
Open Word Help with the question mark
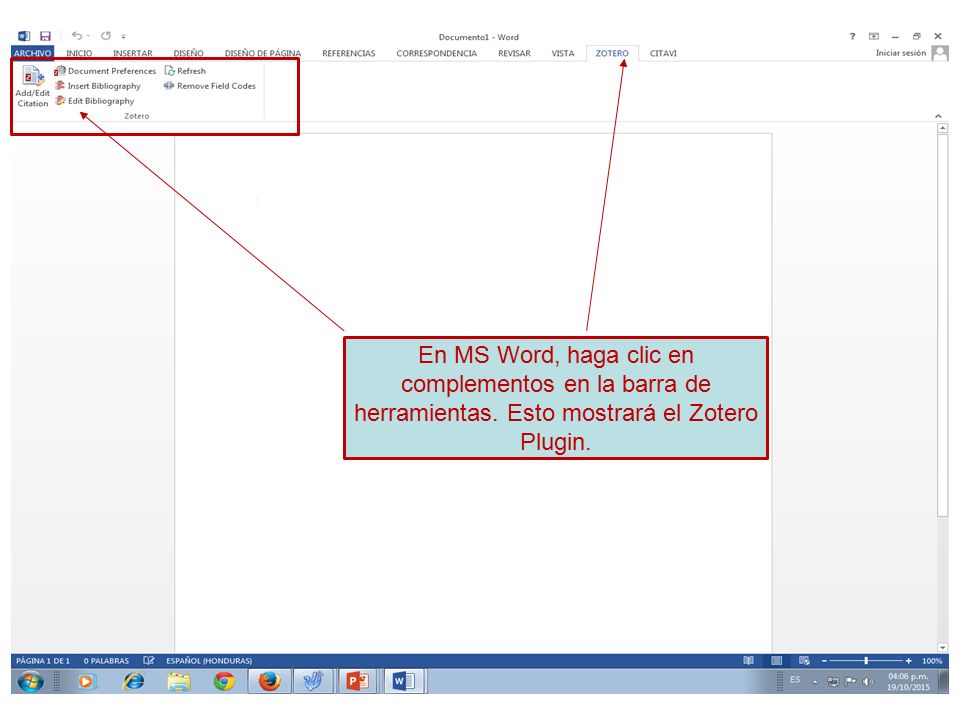point(852,36)
